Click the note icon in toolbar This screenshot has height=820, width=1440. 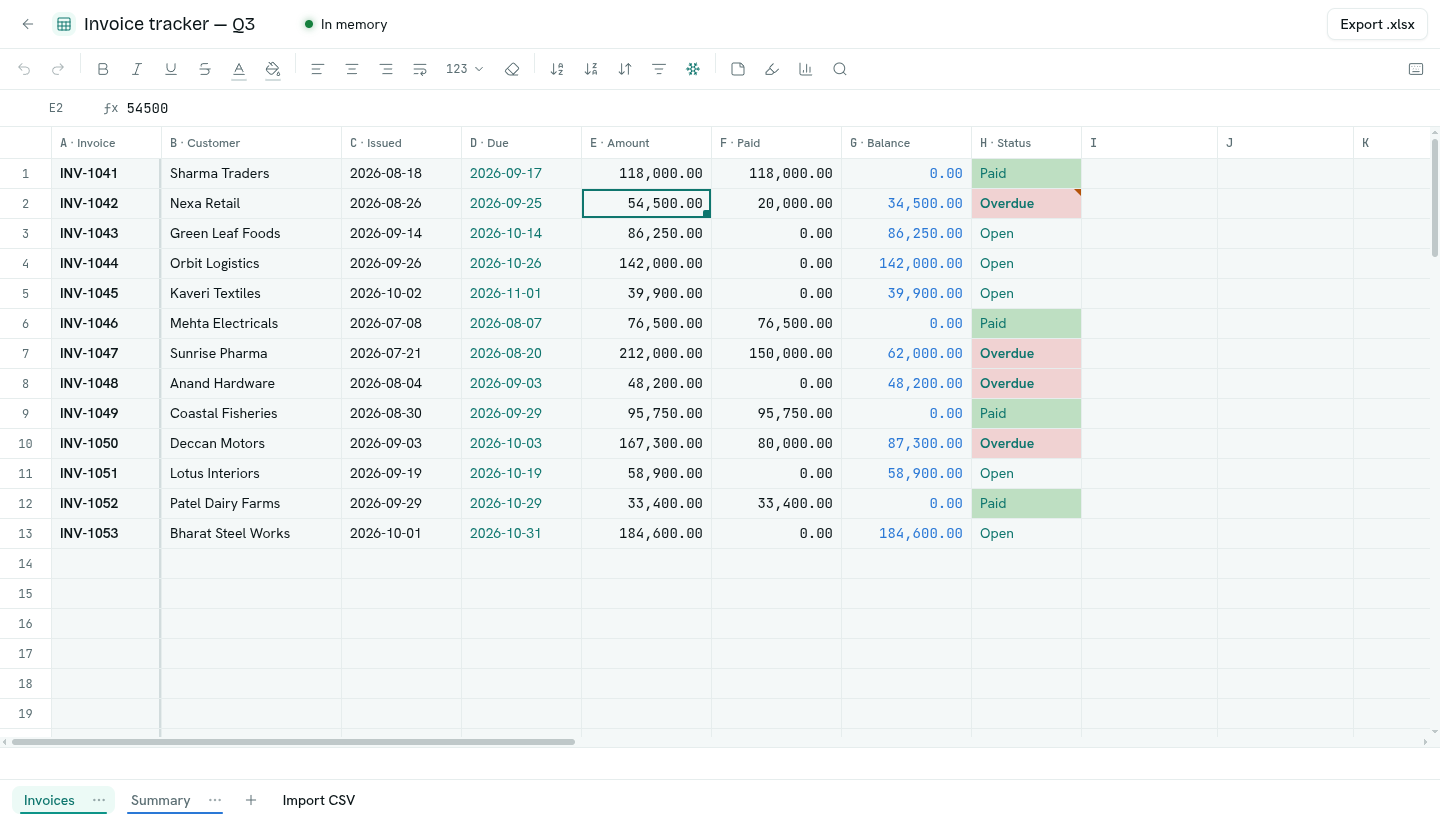[738, 69]
